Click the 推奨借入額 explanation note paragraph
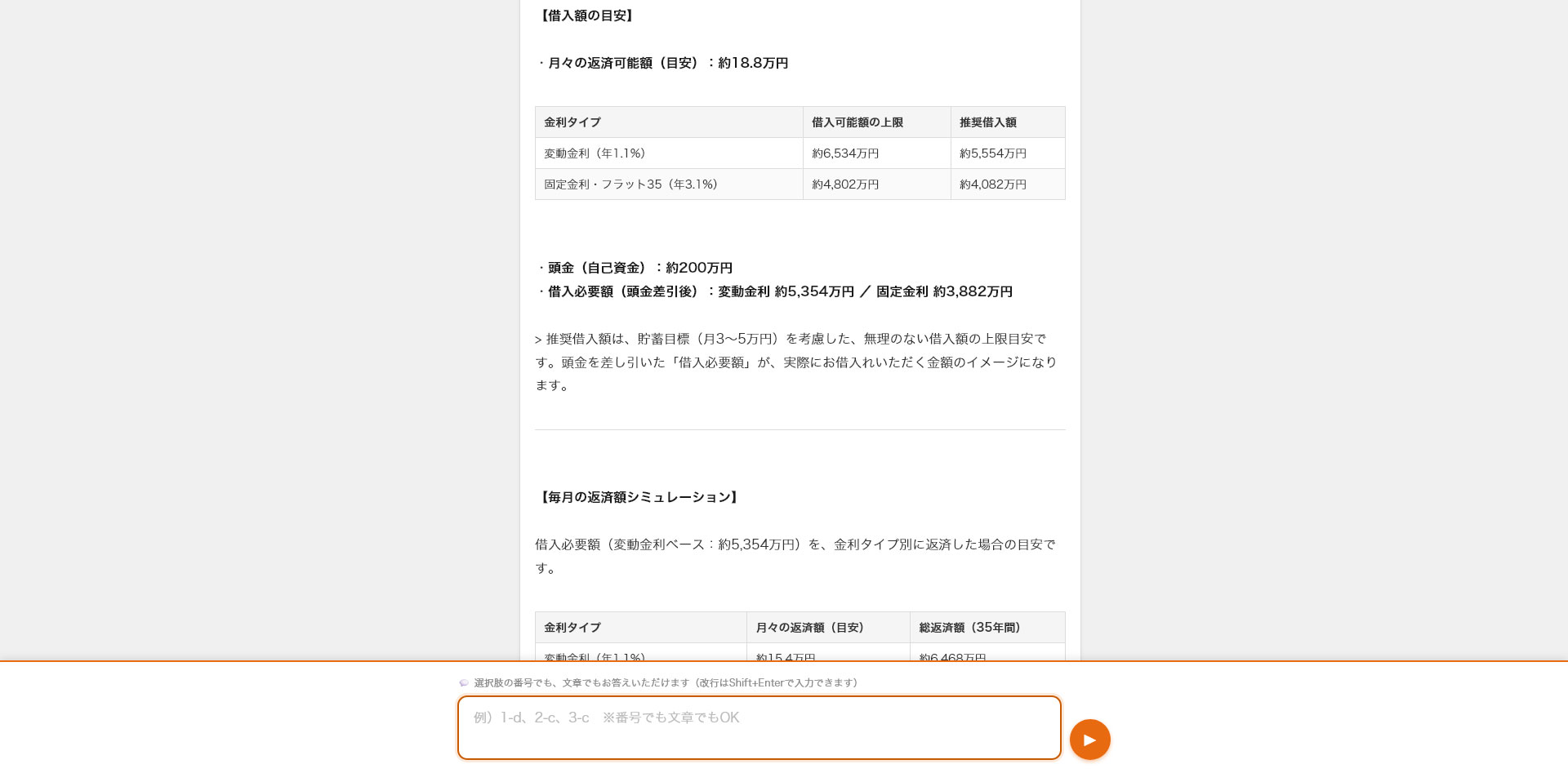The height and width of the screenshot is (773, 1568). point(797,362)
